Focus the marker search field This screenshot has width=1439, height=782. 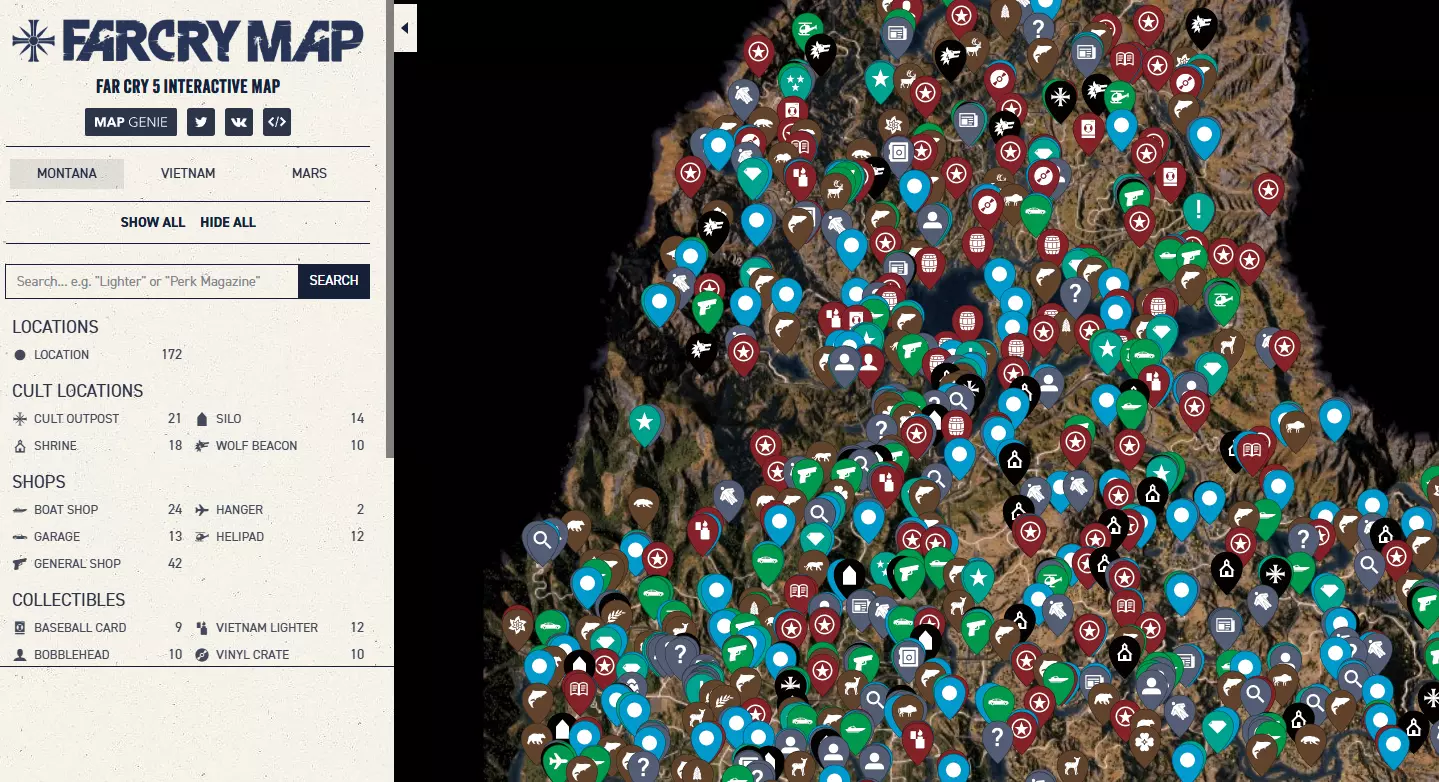[x=152, y=281]
